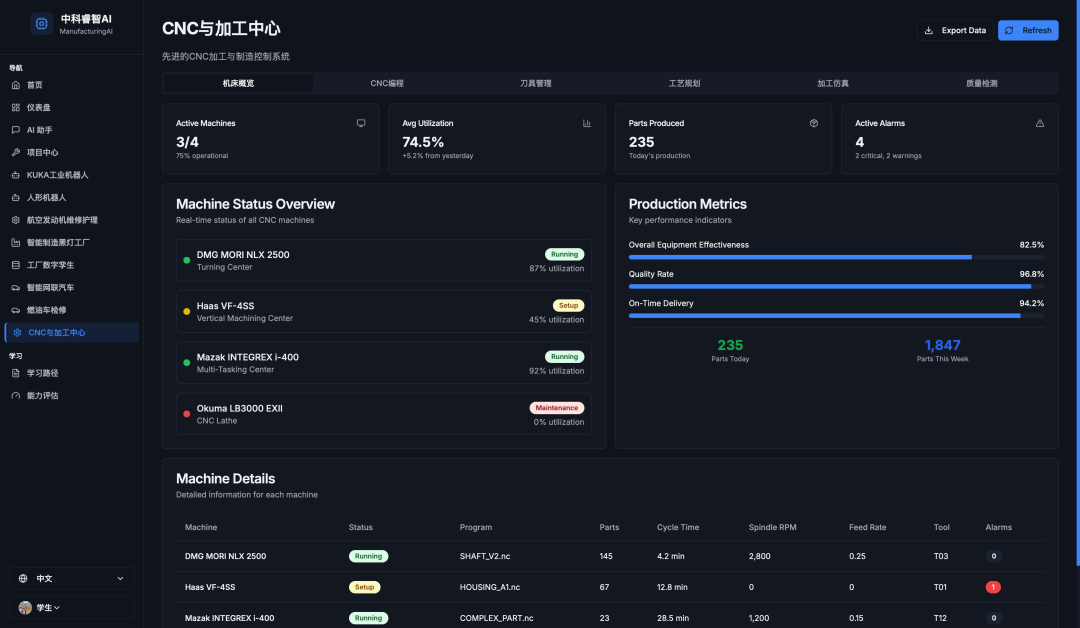Select the 质量检测 tab
The height and width of the screenshot is (628, 1080).
coord(981,83)
